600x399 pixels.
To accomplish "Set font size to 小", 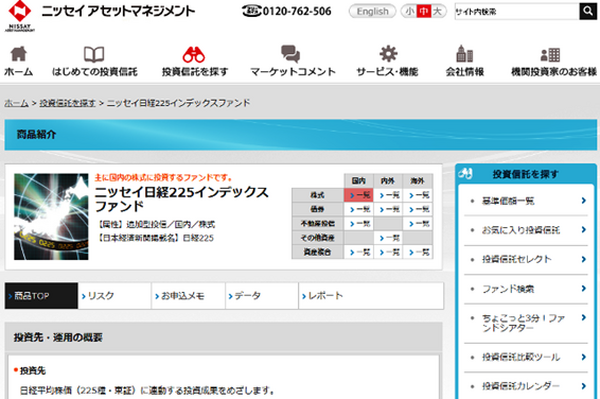I will pyautogui.click(x=409, y=11).
